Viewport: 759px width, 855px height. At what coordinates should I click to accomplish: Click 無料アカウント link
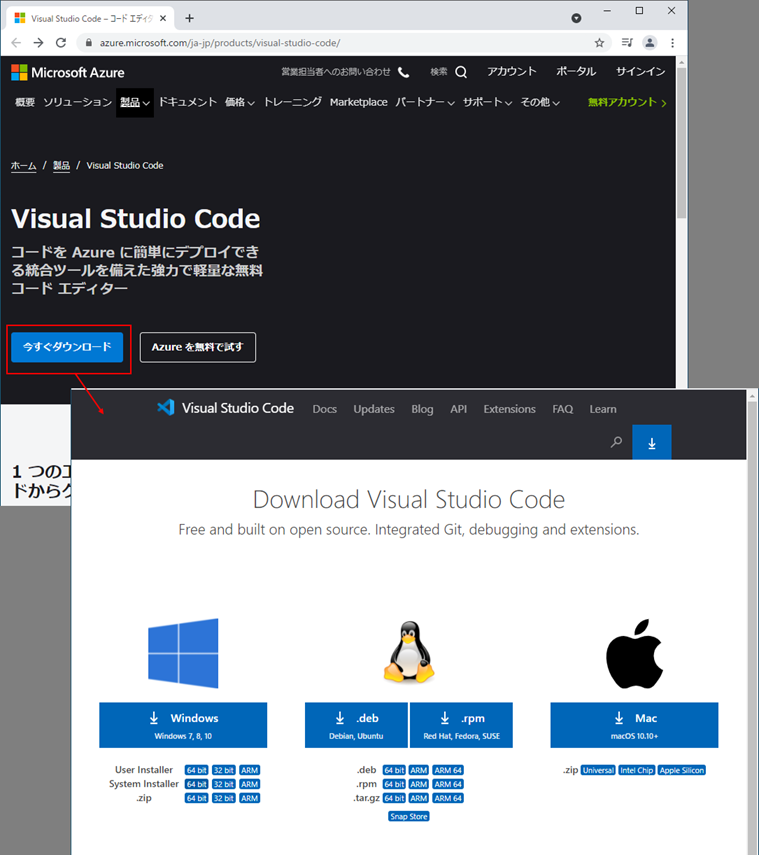pyautogui.click(x=627, y=103)
